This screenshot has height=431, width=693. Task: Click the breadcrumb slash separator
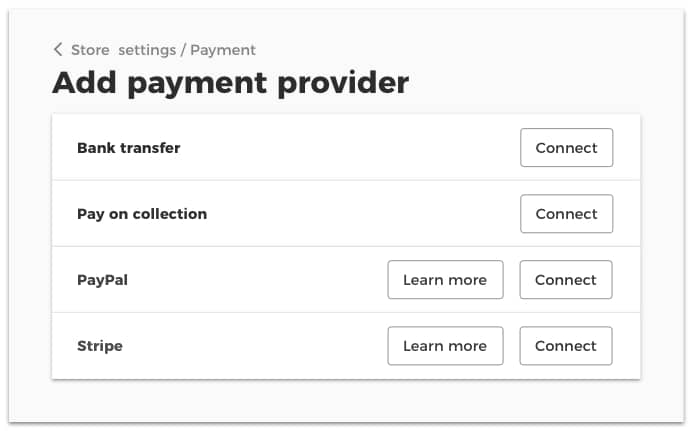coord(184,49)
